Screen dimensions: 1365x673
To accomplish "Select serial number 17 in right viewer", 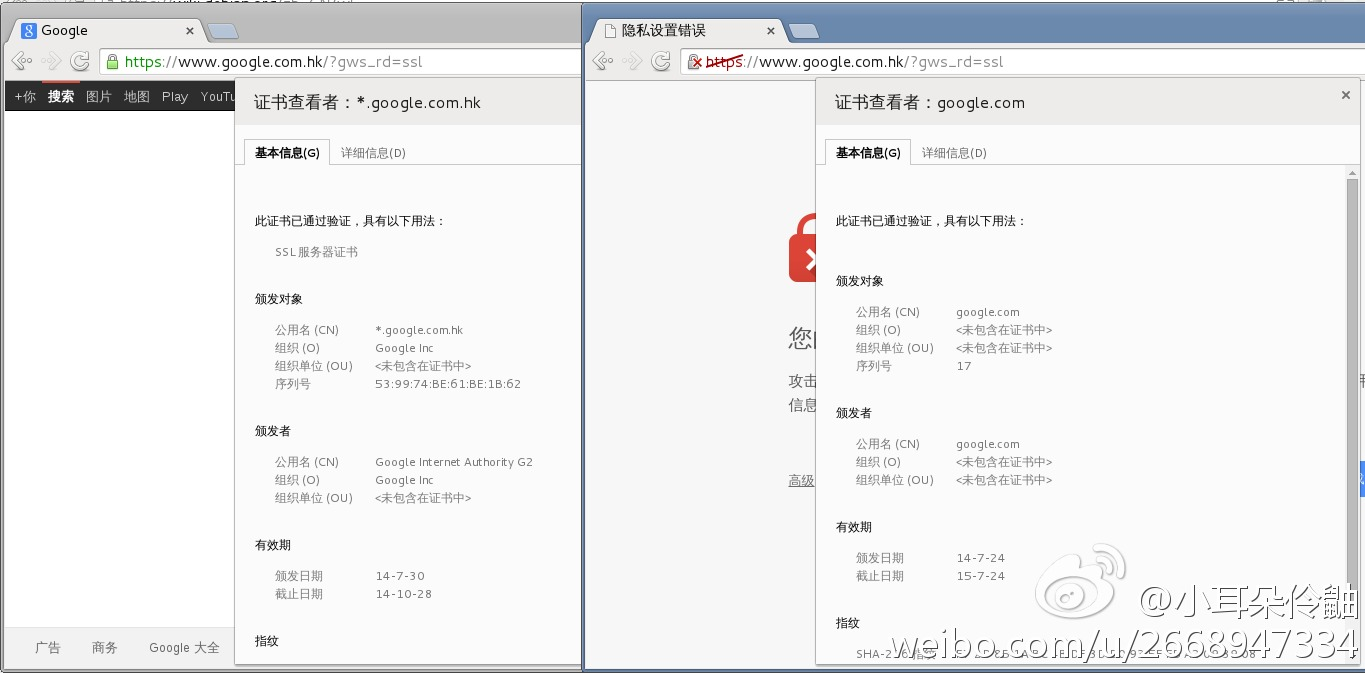I will pyautogui.click(x=964, y=366).
